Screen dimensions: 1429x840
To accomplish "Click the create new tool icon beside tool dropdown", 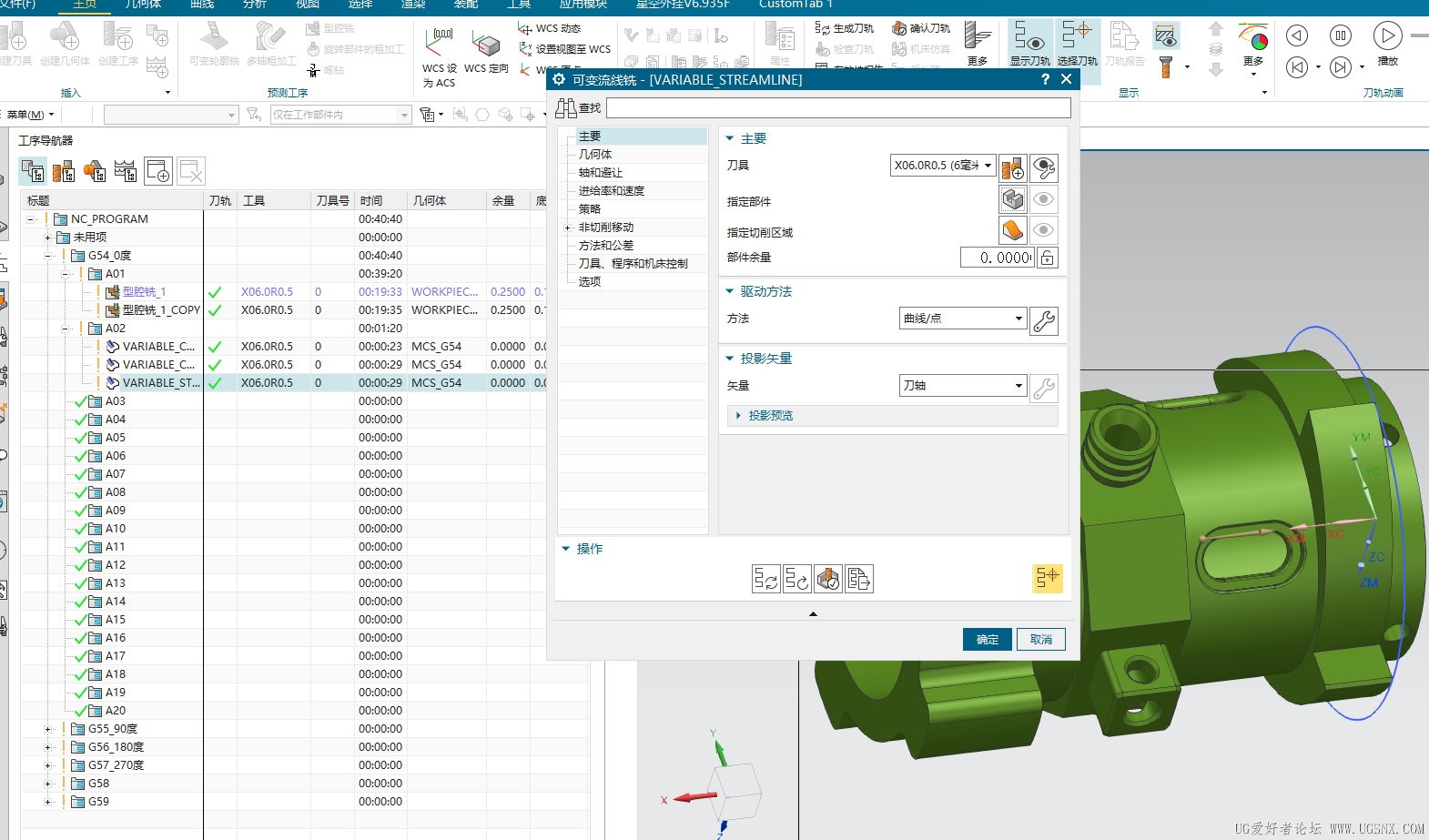I will point(1013,167).
